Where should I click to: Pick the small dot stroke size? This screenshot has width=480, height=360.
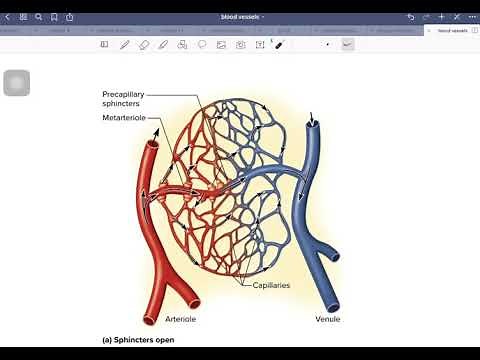[328, 44]
